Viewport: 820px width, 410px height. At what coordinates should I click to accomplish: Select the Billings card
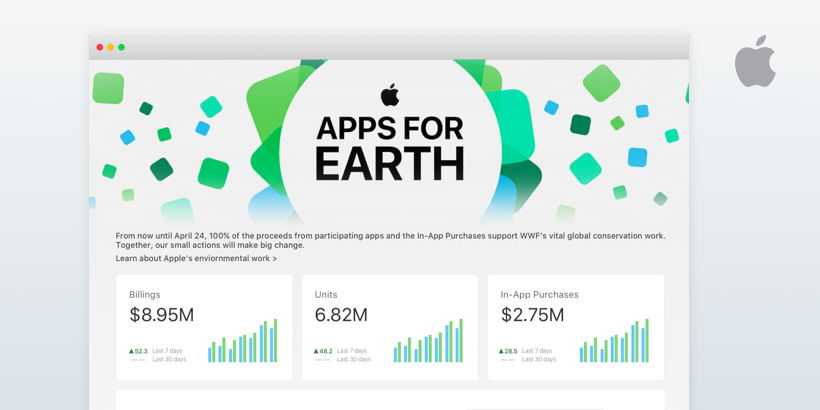click(204, 327)
